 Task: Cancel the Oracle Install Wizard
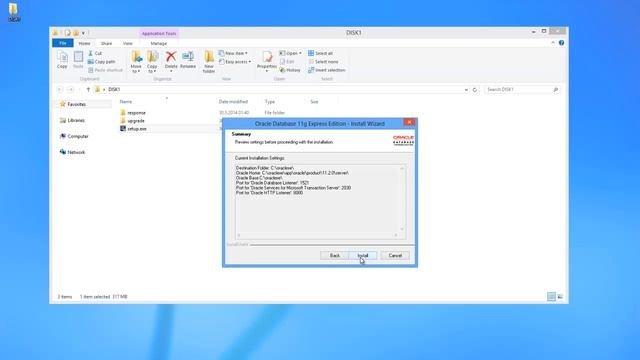pos(395,256)
